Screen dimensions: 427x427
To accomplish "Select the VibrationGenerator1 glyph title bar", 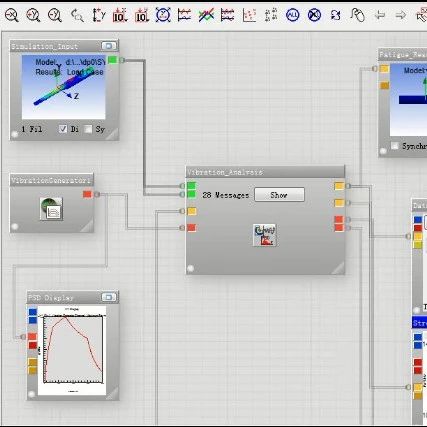I will pos(52,180).
